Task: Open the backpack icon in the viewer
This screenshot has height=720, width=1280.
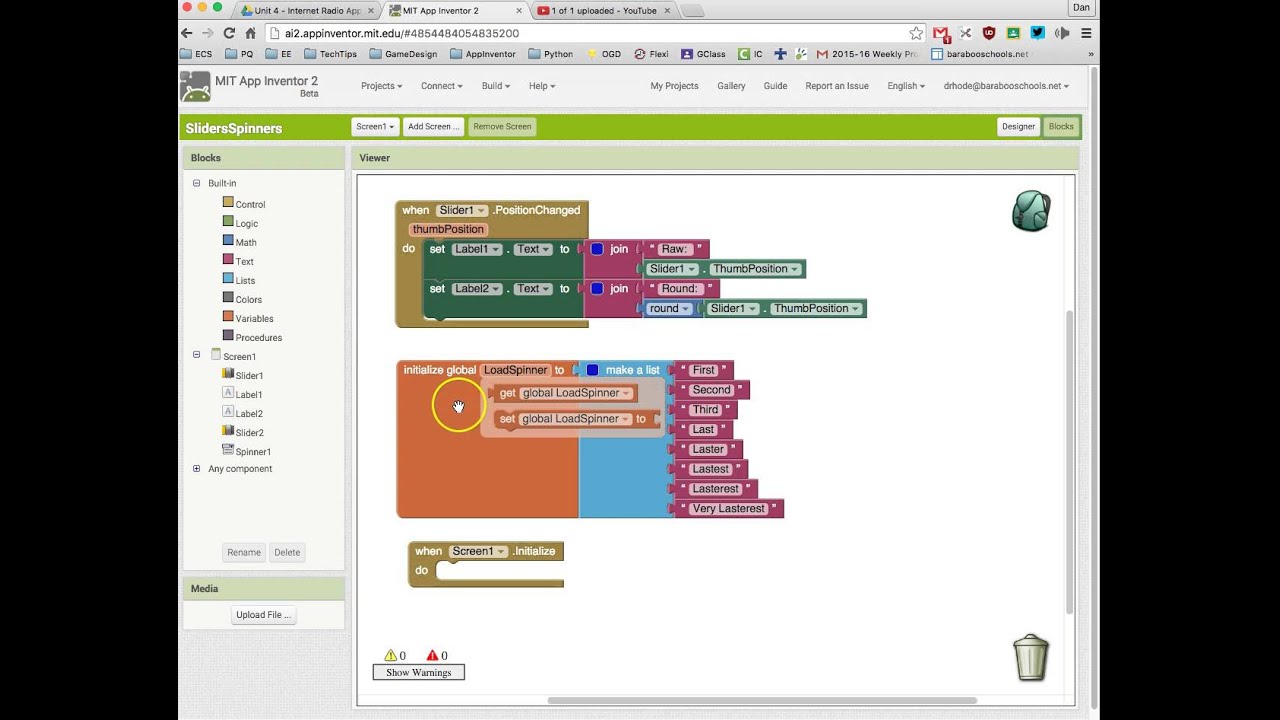Action: (1031, 211)
